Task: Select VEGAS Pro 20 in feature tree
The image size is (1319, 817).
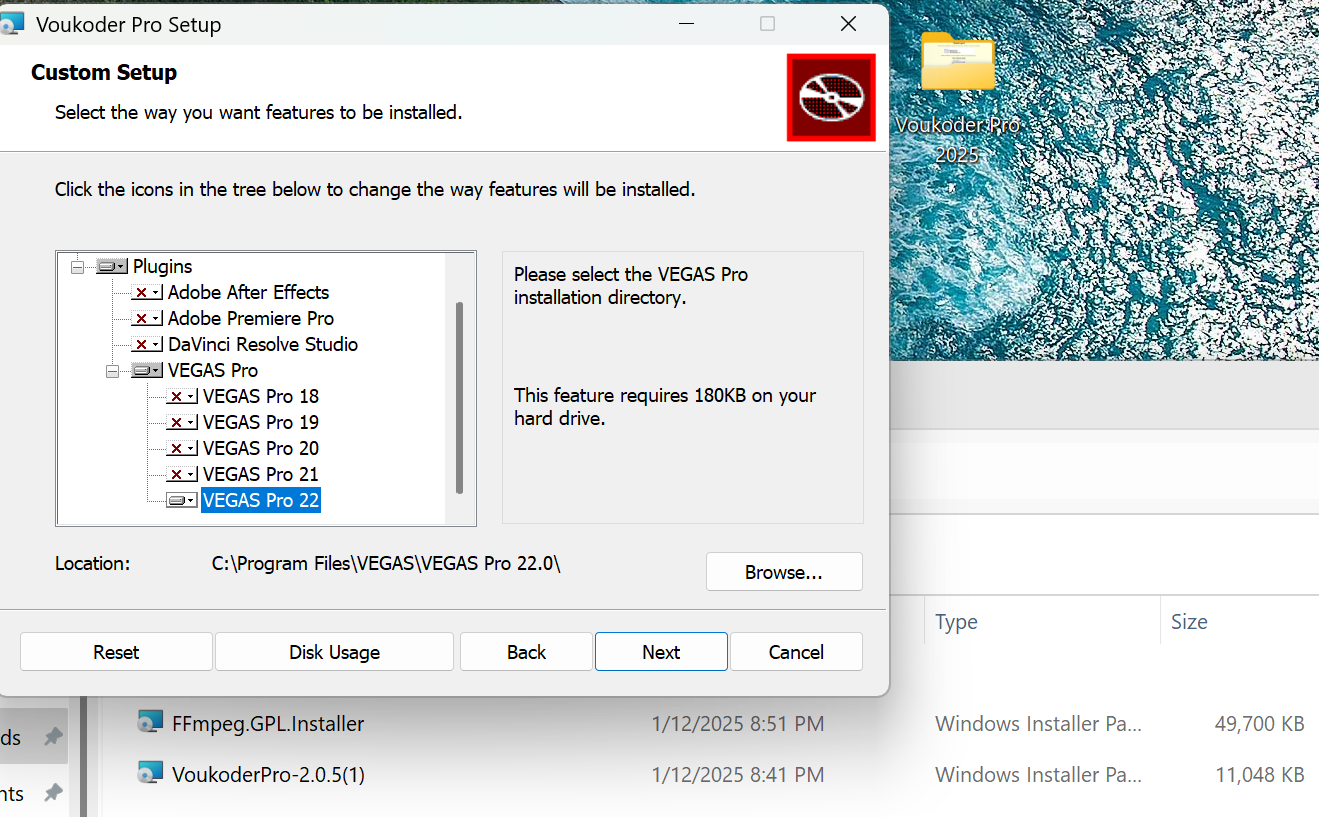Action: click(x=260, y=449)
